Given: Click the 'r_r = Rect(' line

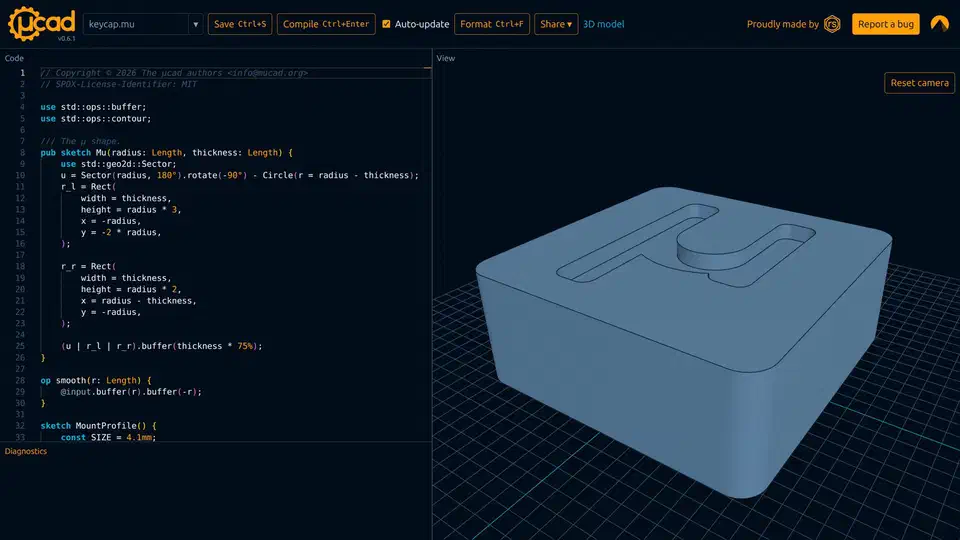Looking at the screenshot, I should [88, 266].
